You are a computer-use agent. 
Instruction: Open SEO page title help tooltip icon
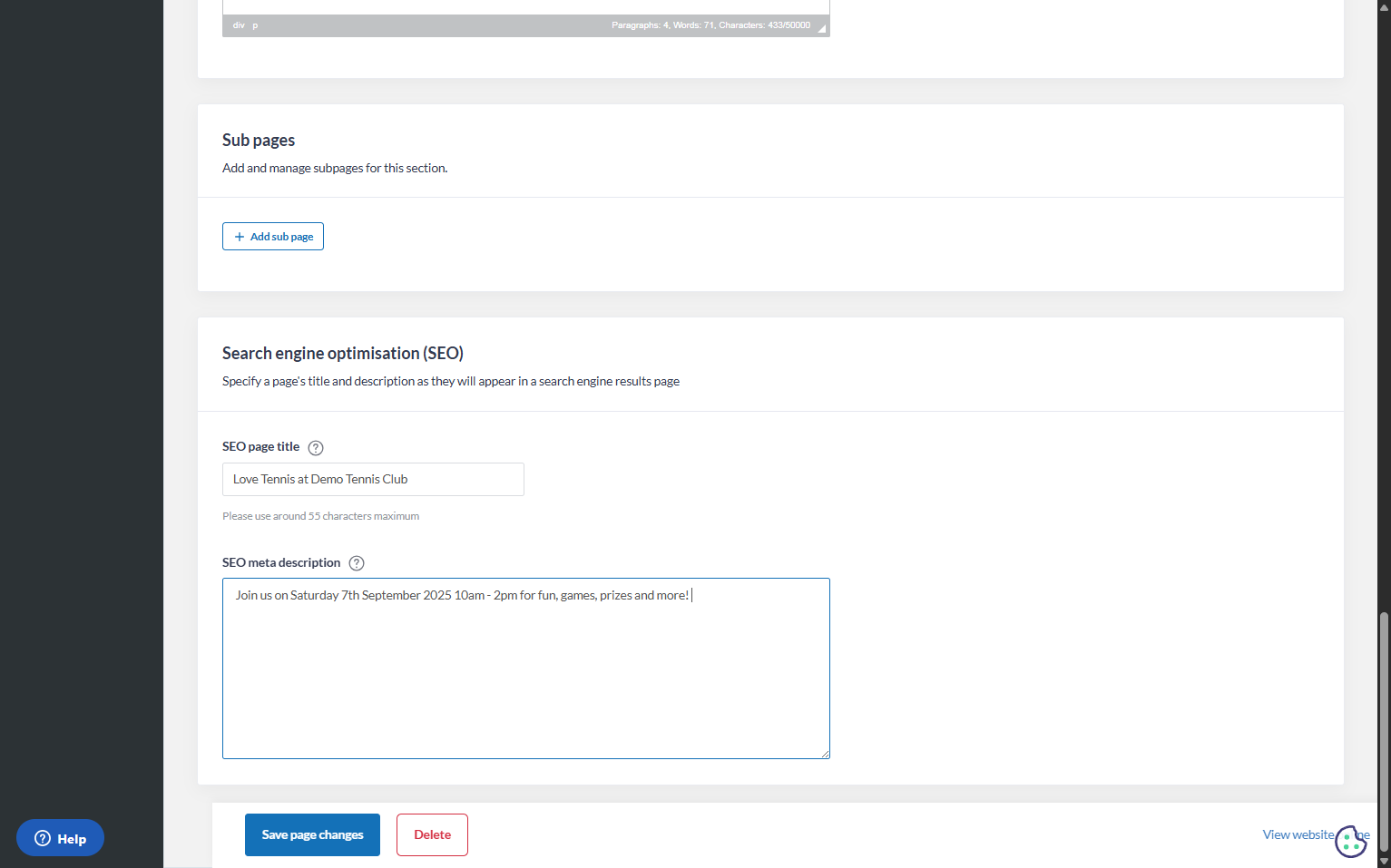pos(316,448)
